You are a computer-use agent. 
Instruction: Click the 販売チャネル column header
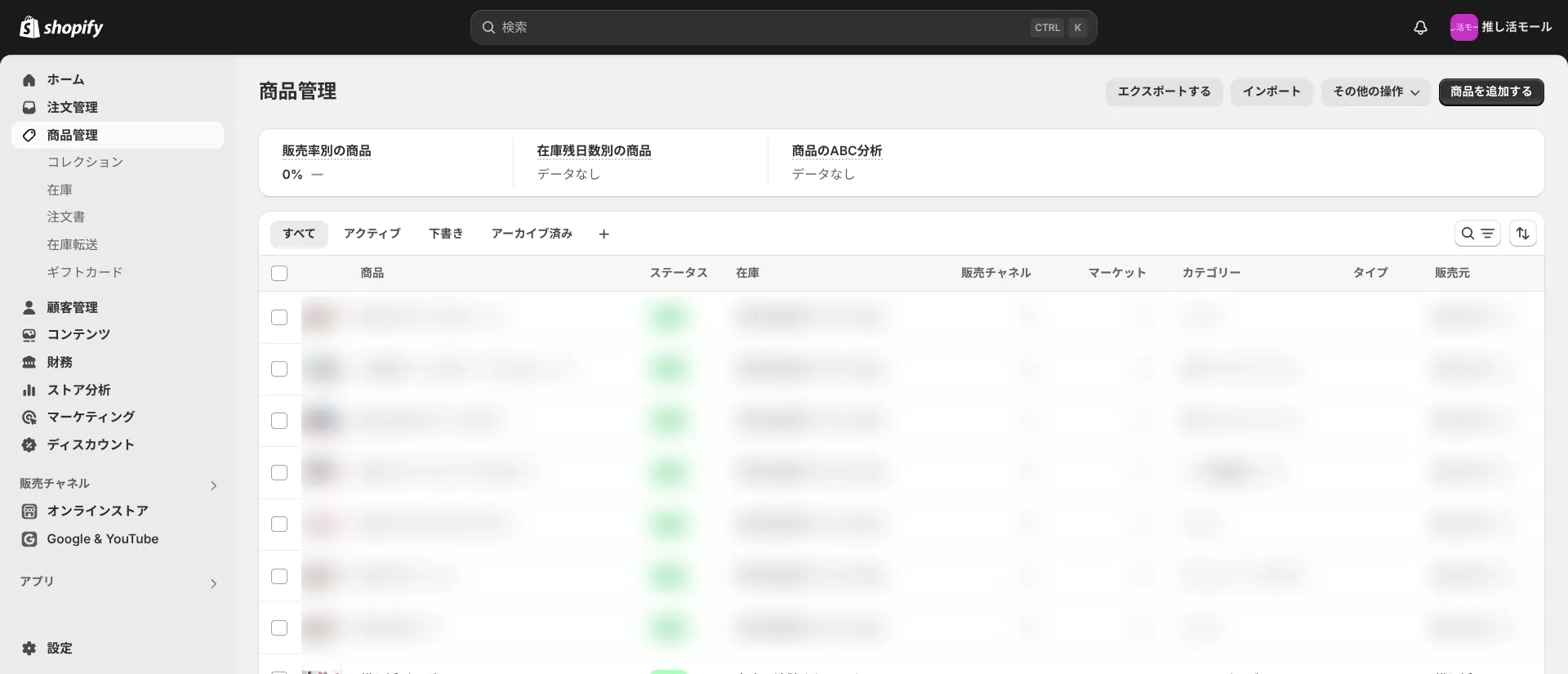pos(996,273)
